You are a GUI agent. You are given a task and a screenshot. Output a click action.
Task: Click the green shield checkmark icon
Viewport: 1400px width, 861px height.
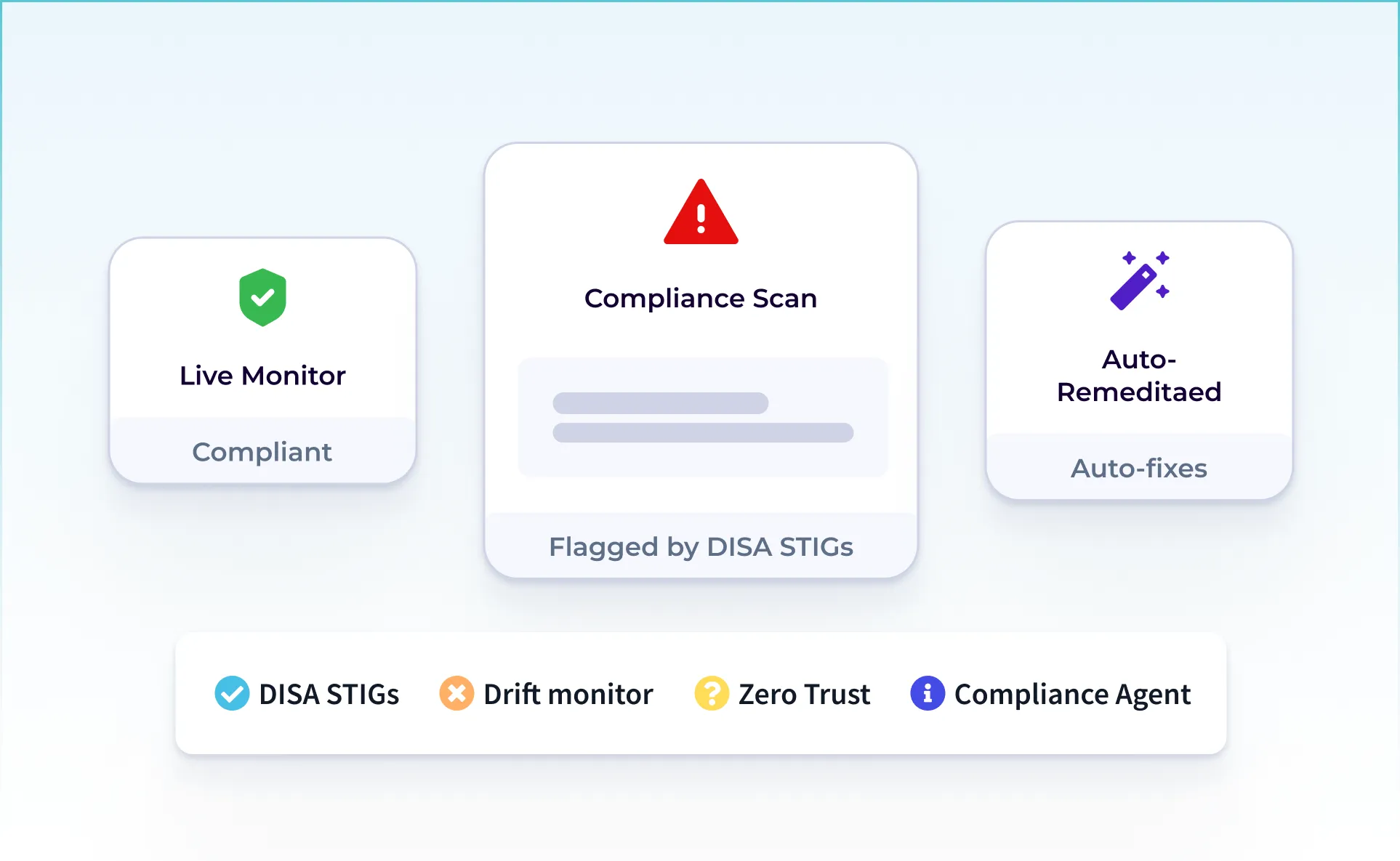tap(262, 297)
